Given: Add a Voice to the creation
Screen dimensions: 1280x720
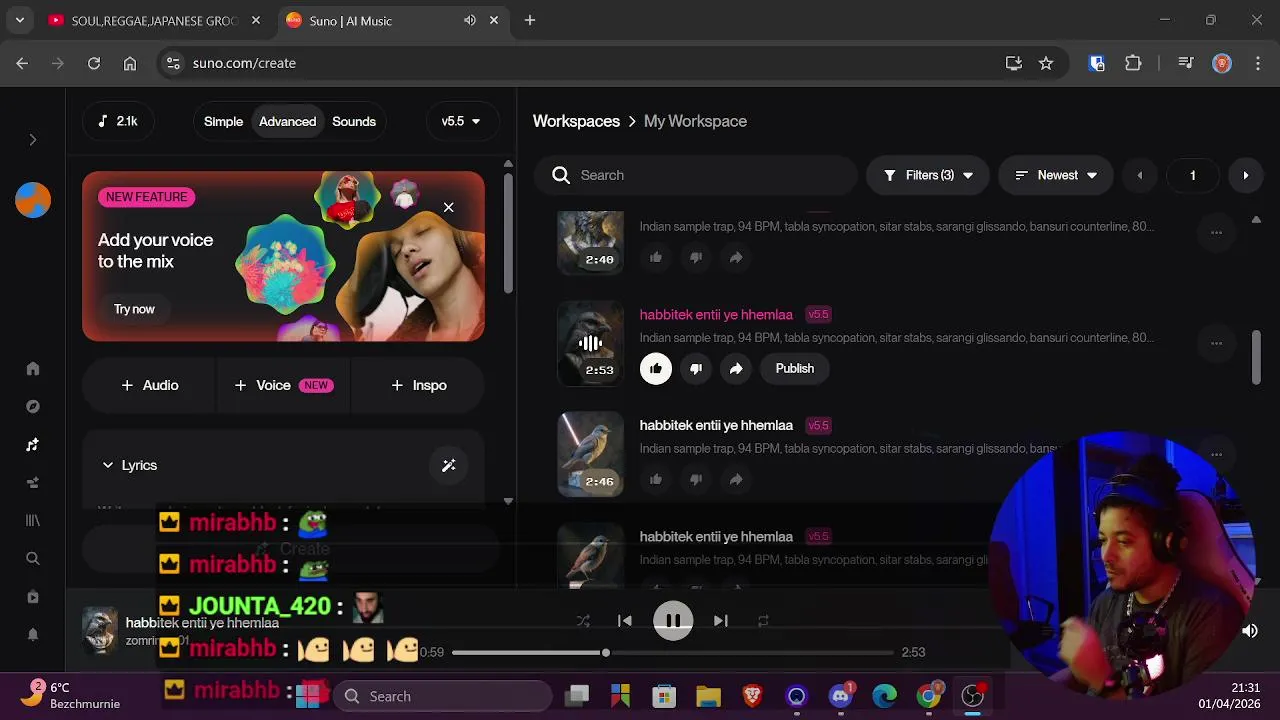Looking at the screenshot, I should pyautogui.click(x=283, y=385).
